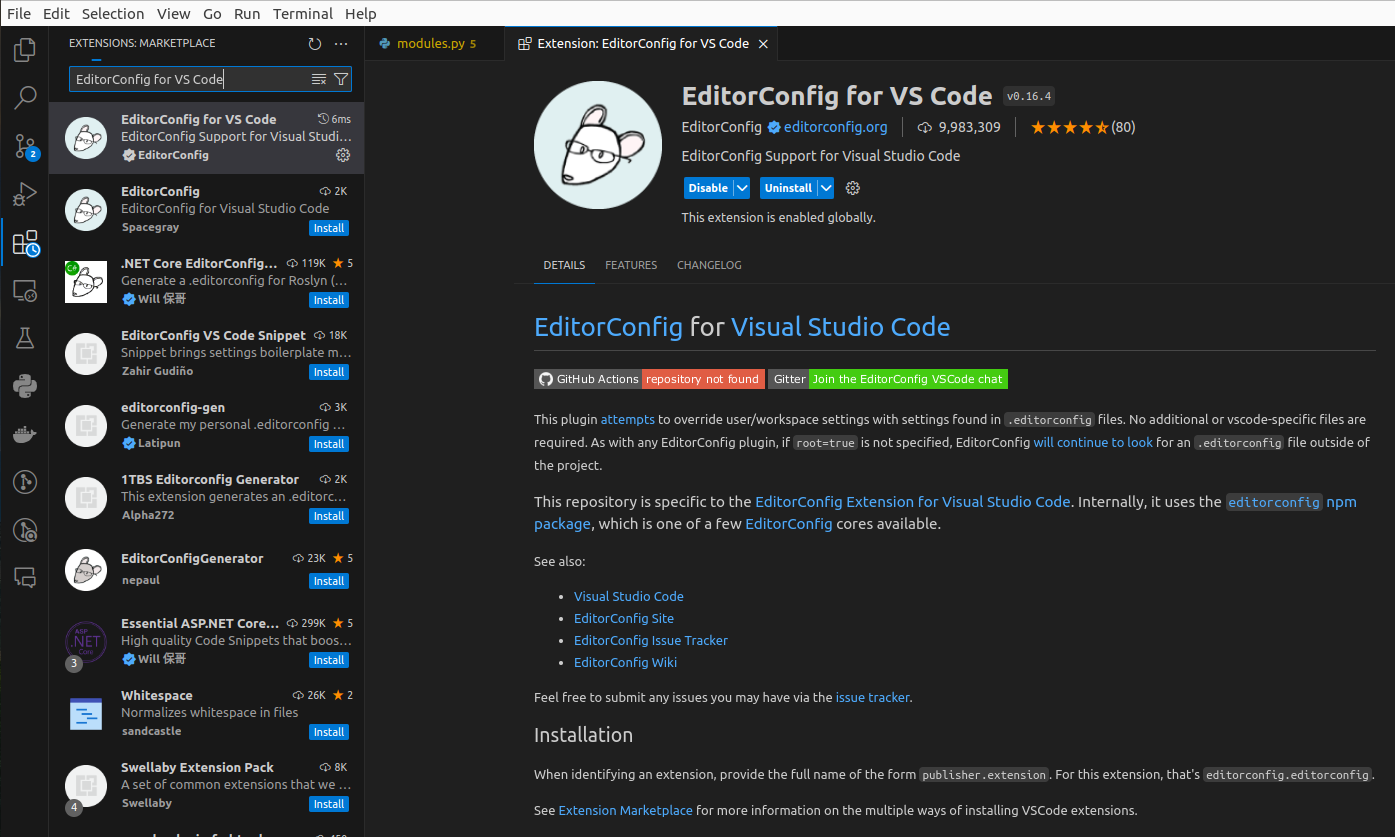The height and width of the screenshot is (837, 1395).
Task: Refresh the extensions marketplace list
Action: (314, 43)
